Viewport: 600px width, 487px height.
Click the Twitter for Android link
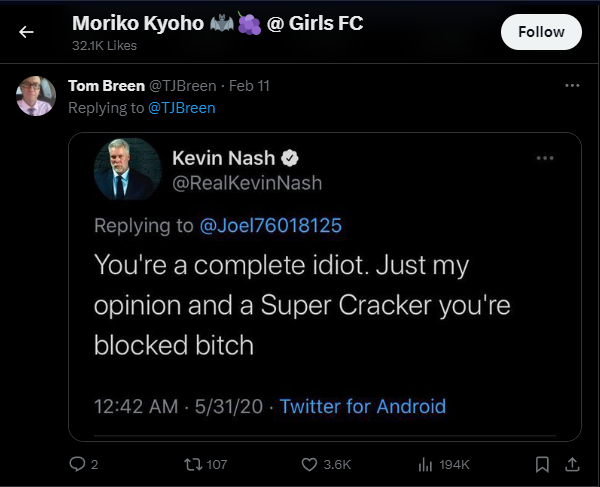click(x=362, y=406)
